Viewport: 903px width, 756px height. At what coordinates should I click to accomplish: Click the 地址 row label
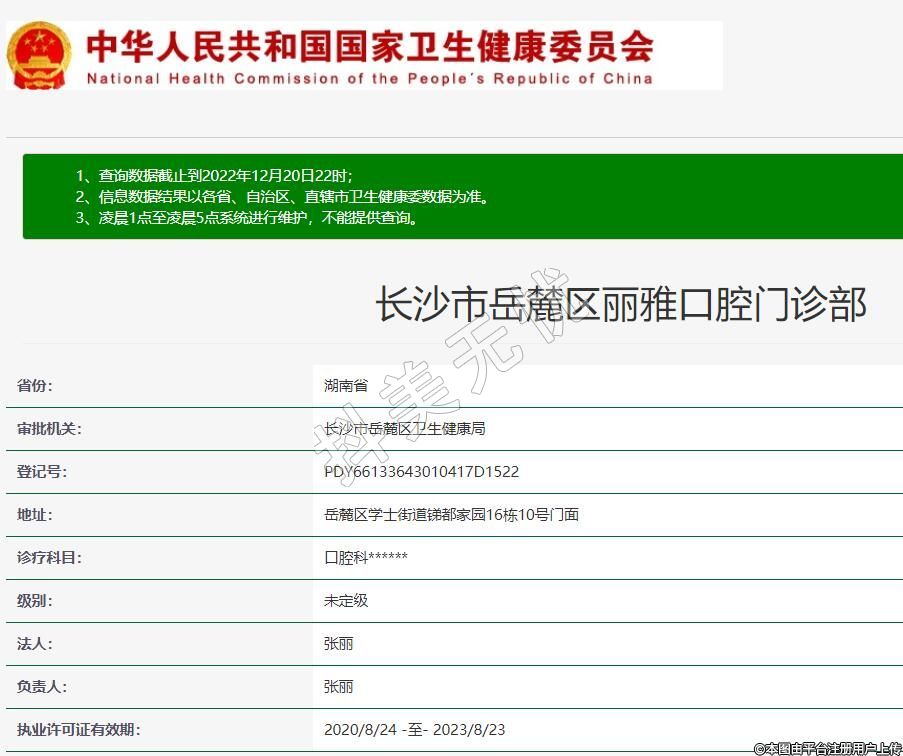pos(35,515)
